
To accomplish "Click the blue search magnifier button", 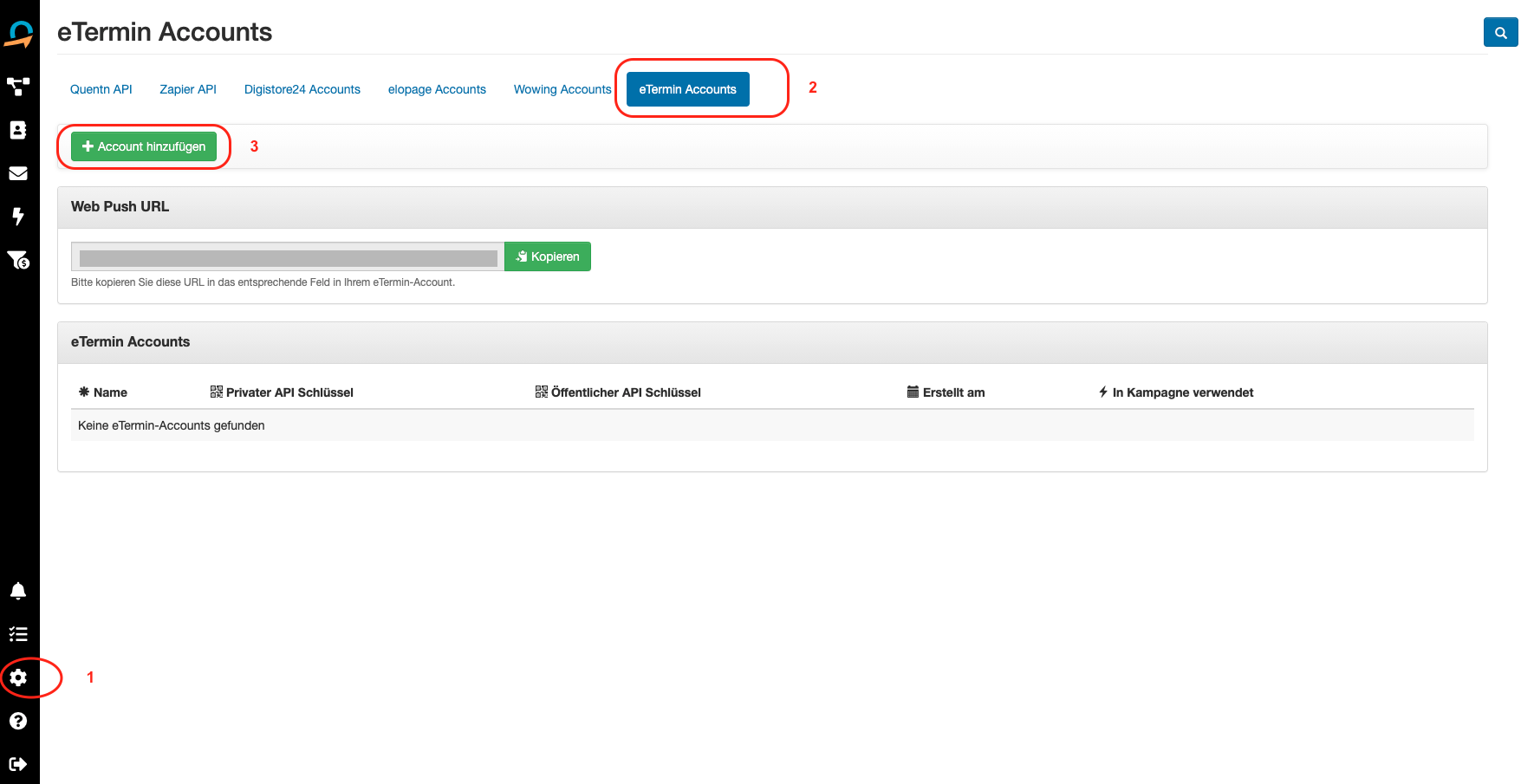I will pyautogui.click(x=1500, y=32).
